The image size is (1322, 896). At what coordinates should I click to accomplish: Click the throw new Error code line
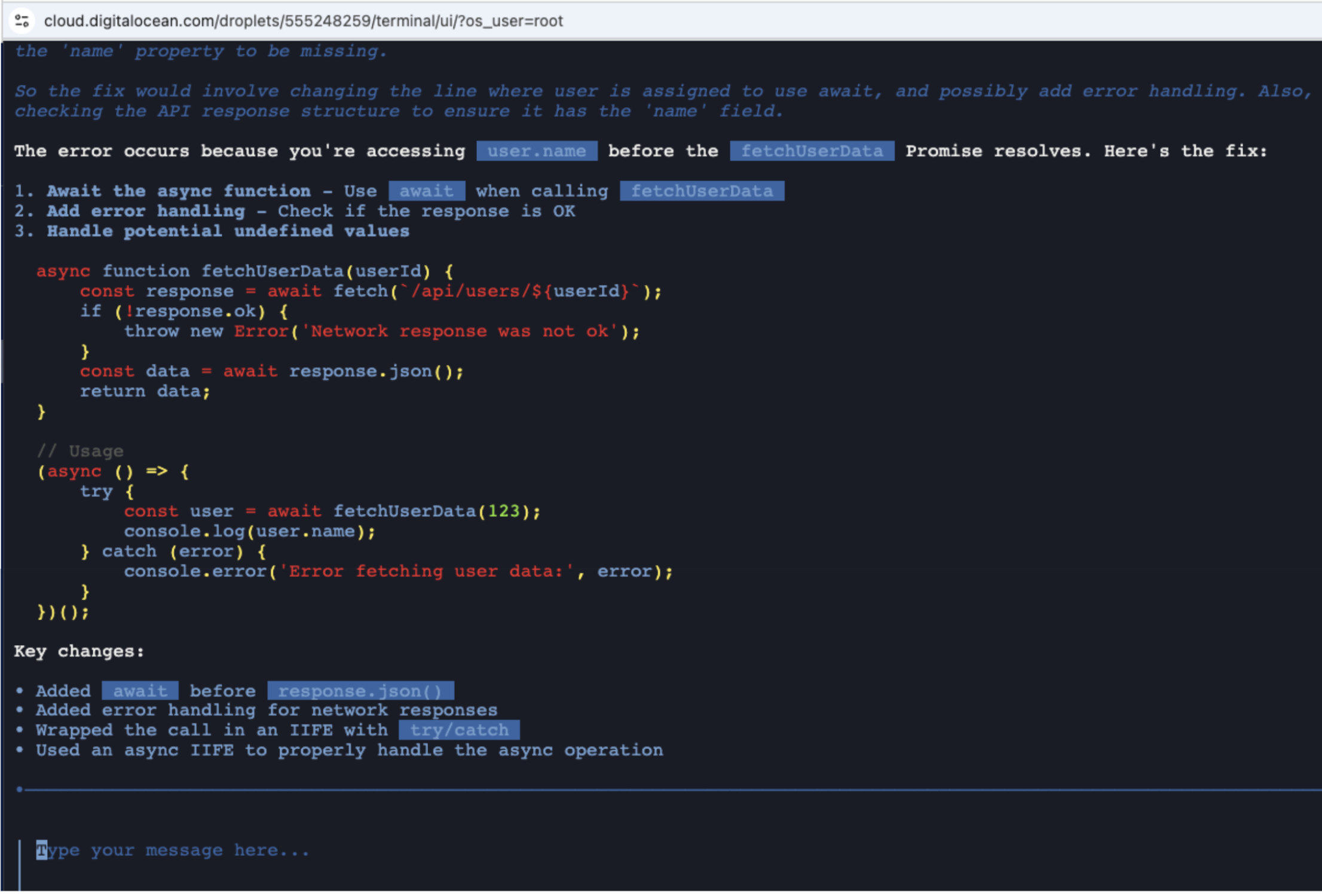(382, 331)
